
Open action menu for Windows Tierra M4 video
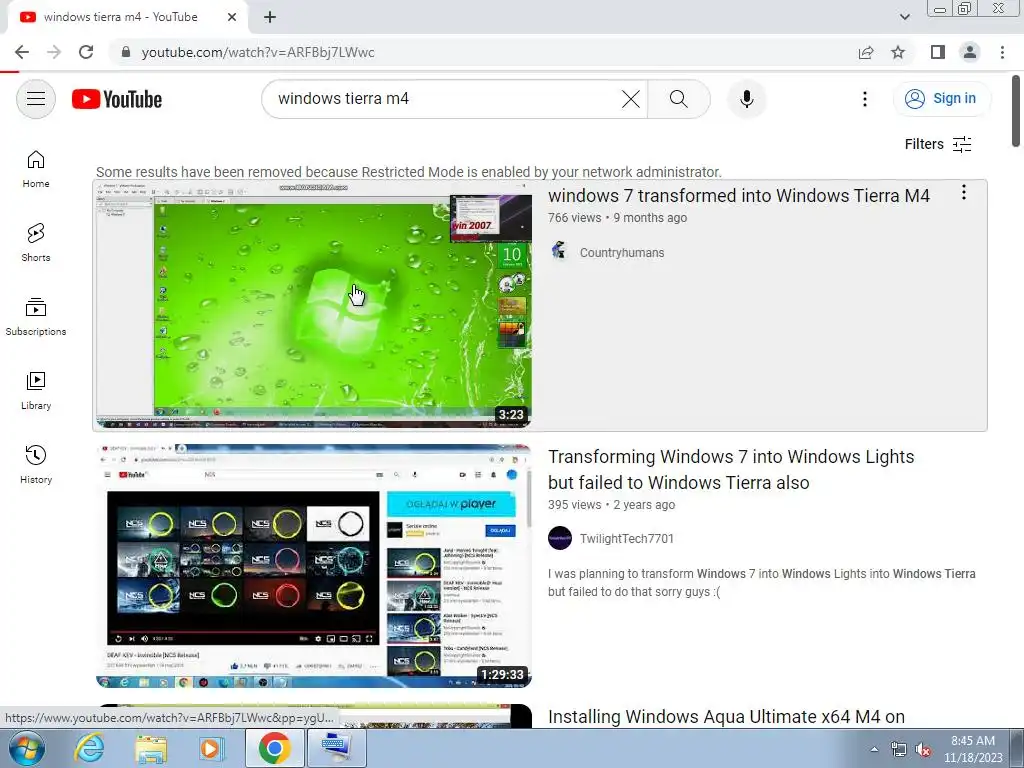(963, 192)
